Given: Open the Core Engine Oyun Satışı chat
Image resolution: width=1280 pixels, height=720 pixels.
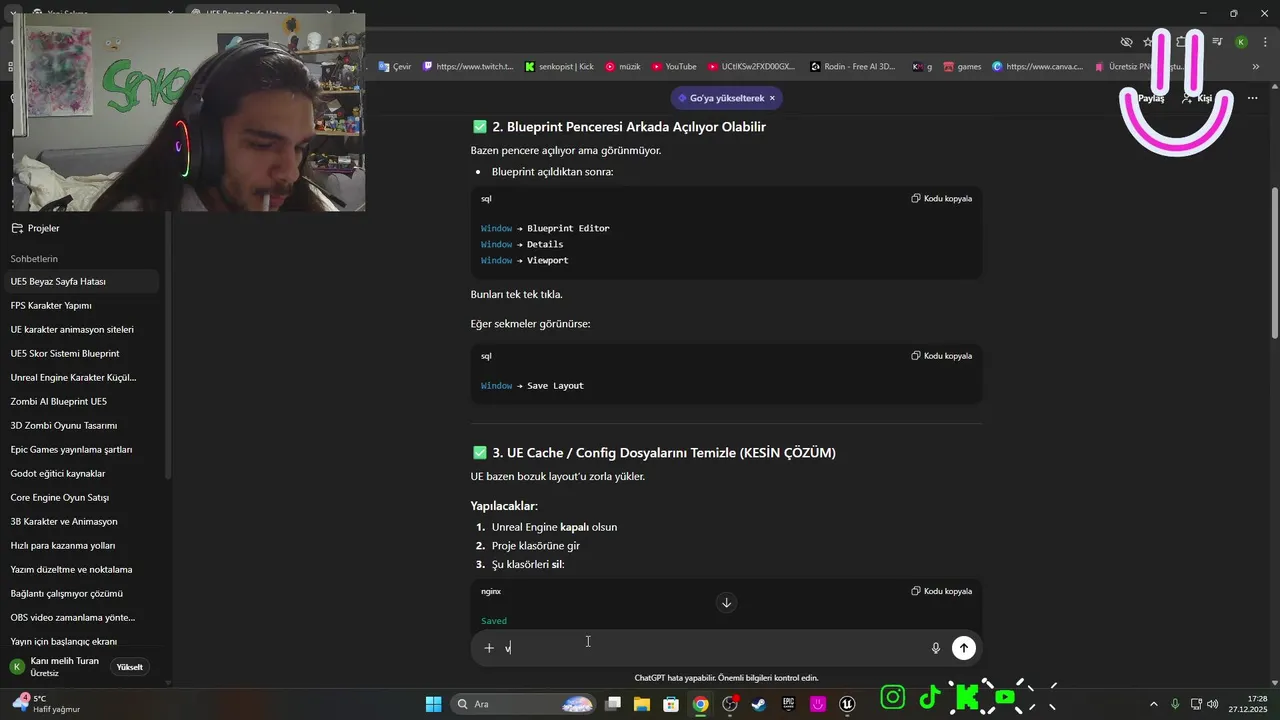Looking at the screenshot, I should pyautogui.click(x=80, y=498).
